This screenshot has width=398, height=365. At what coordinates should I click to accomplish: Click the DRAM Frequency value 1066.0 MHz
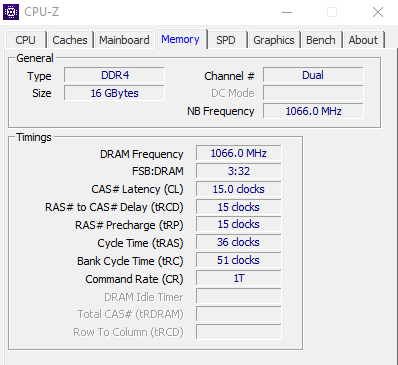(x=239, y=153)
